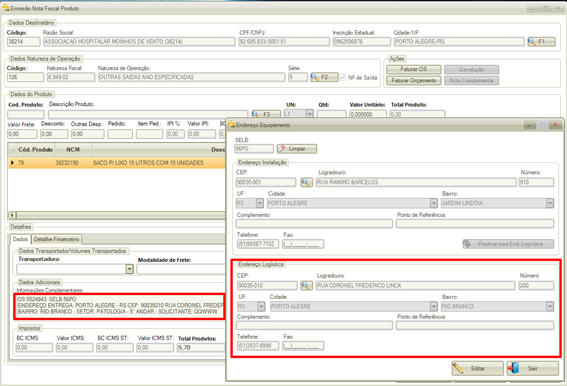The height and width of the screenshot is (386, 567).
Task: Click the grid horizontal scrollbar left arrow
Action: [x=12, y=215]
